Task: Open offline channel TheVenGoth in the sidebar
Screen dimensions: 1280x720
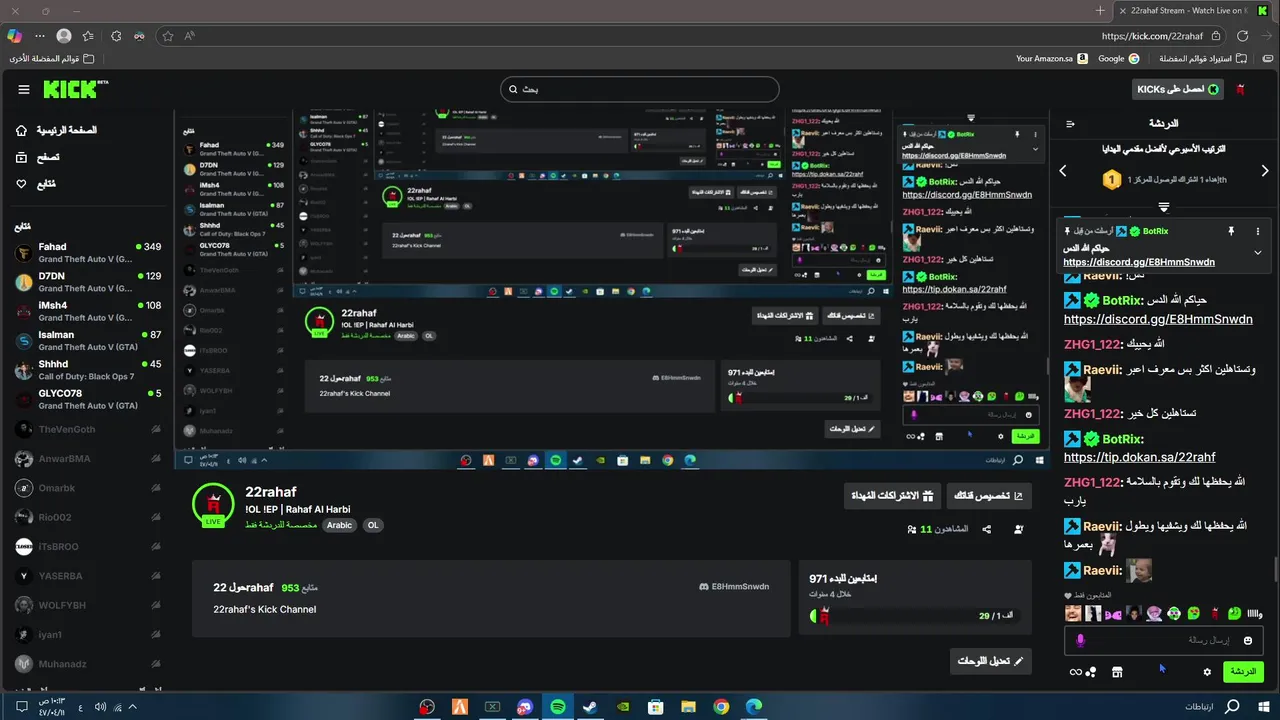Action: coord(88,429)
